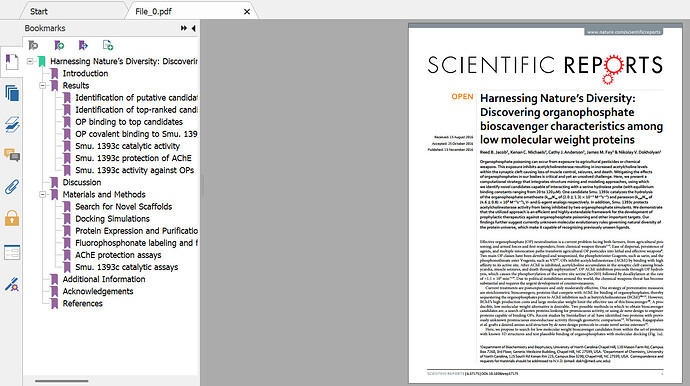Click the Bookmarks panel horizontal scrollbar

[x=62, y=381]
